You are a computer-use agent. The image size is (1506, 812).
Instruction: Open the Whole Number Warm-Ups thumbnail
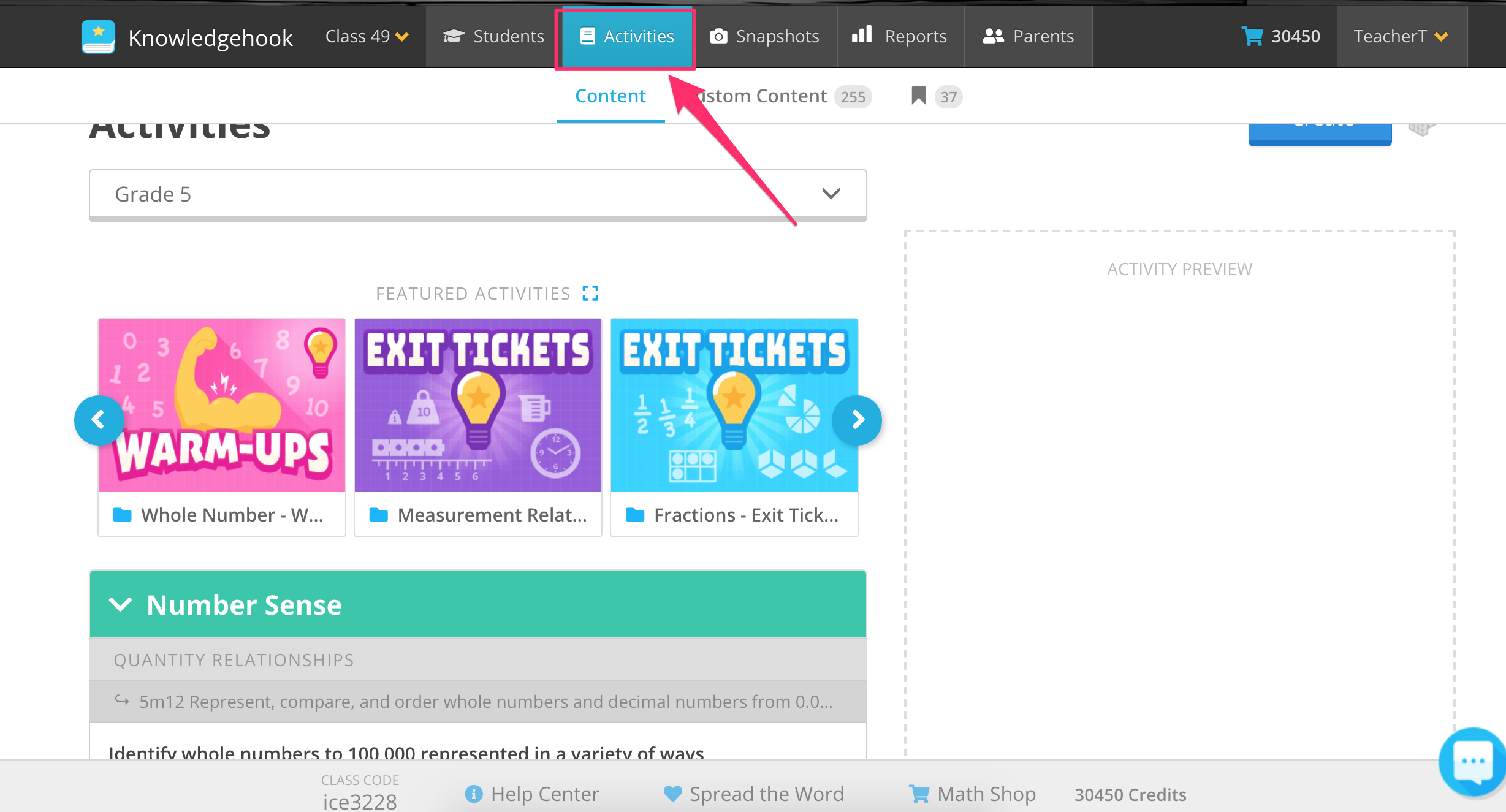(x=221, y=405)
